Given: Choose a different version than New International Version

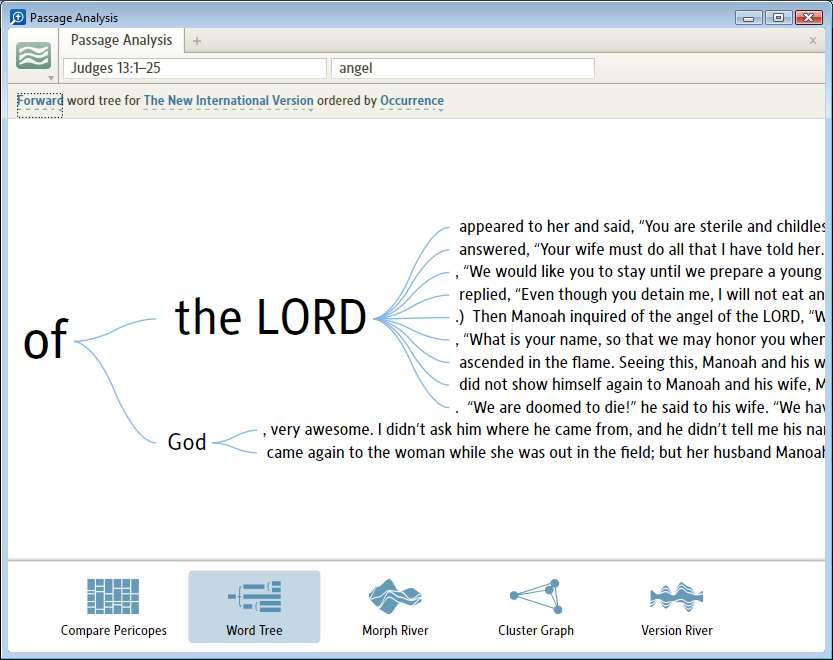Looking at the screenshot, I should tap(228, 100).
